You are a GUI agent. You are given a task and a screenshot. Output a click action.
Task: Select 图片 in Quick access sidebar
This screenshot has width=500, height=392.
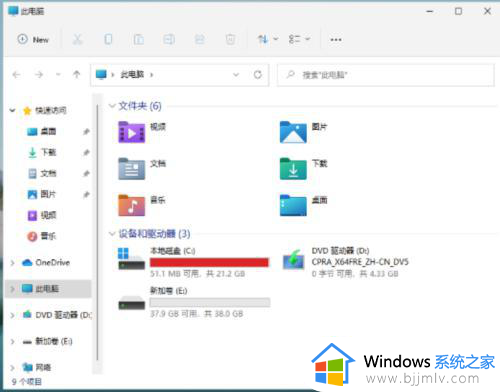pyautogui.click(x=41, y=194)
